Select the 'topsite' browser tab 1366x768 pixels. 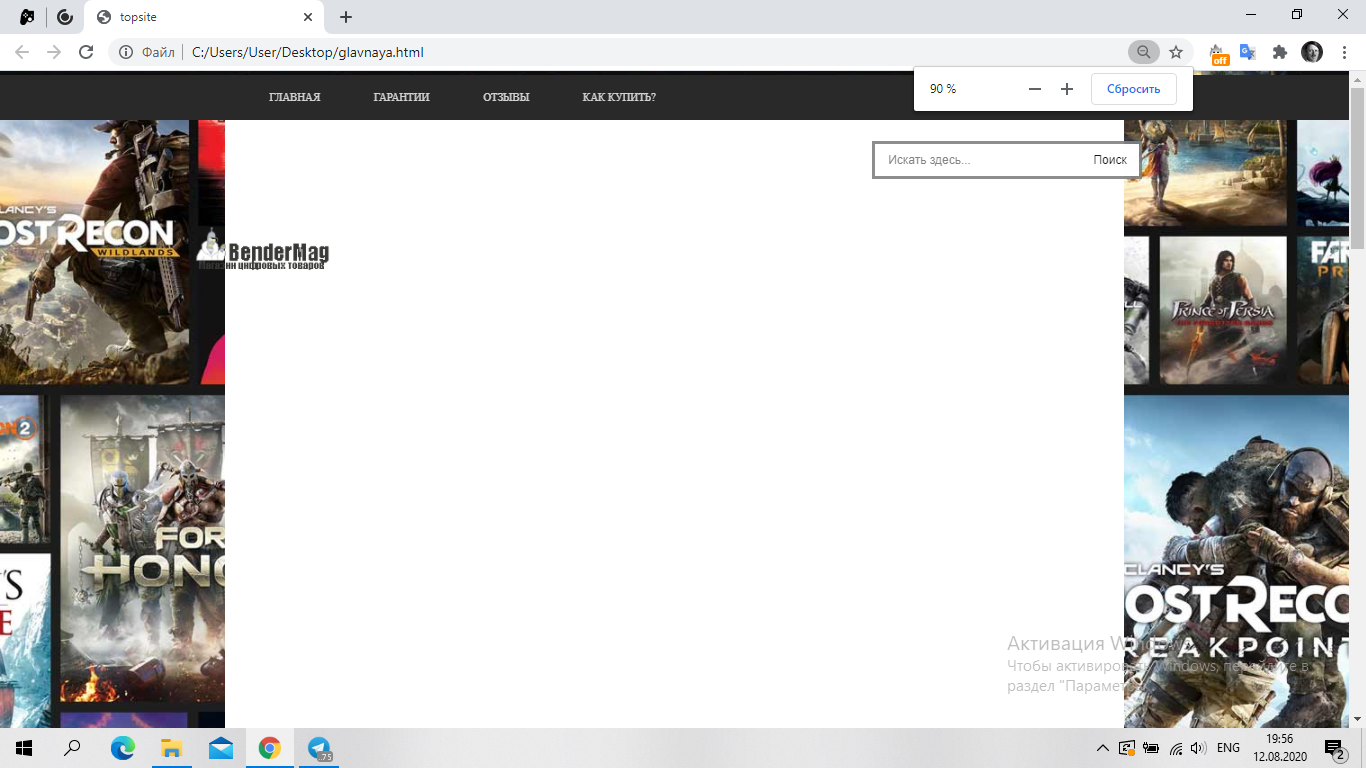coord(204,17)
